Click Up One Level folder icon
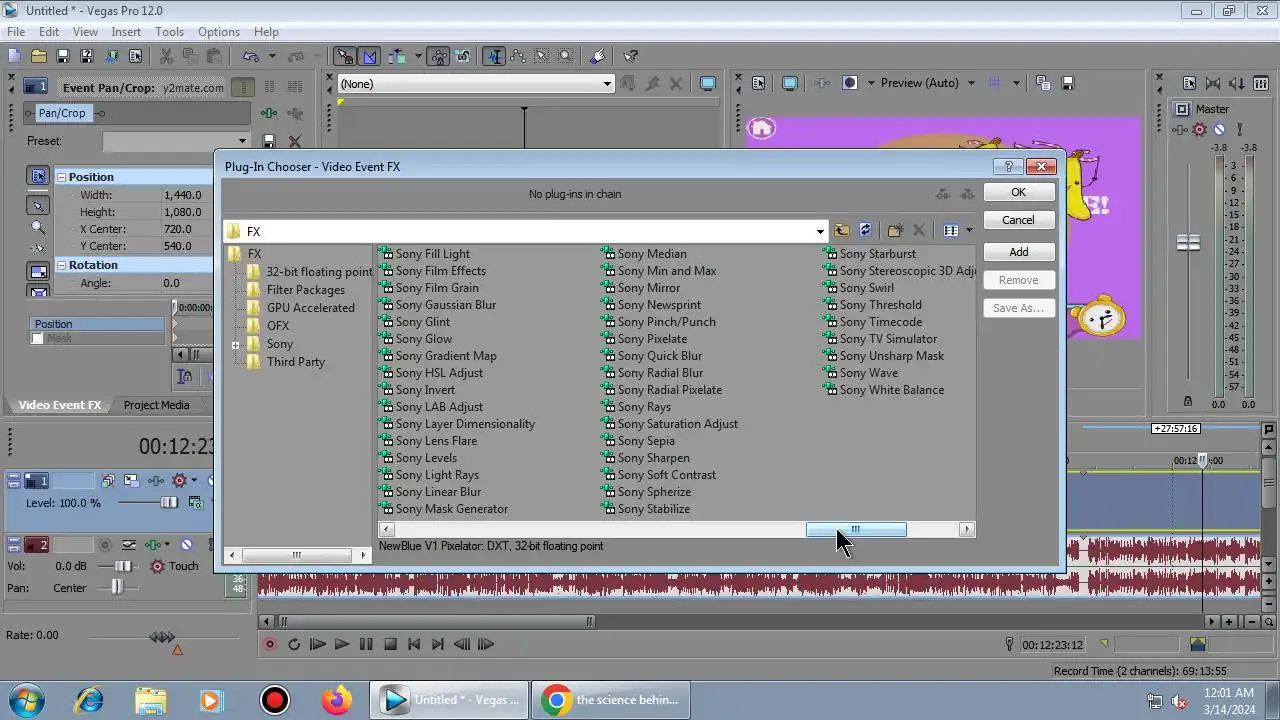The height and width of the screenshot is (720, 1280). 842,231
